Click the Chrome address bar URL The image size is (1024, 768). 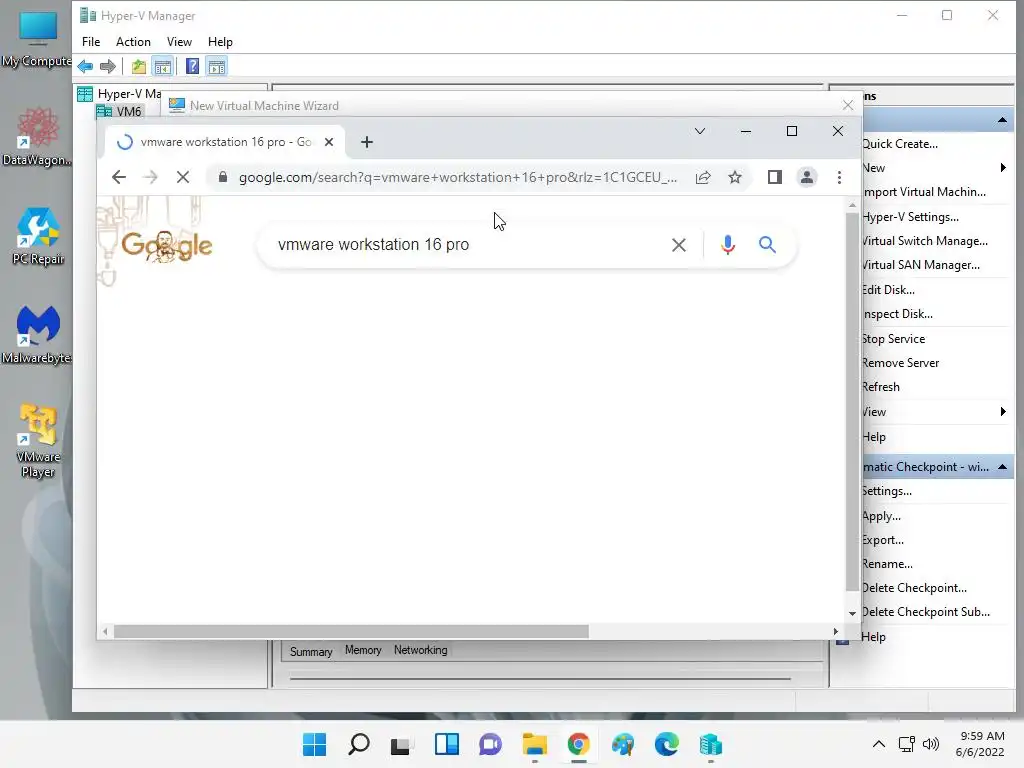[x=458, y=177]
